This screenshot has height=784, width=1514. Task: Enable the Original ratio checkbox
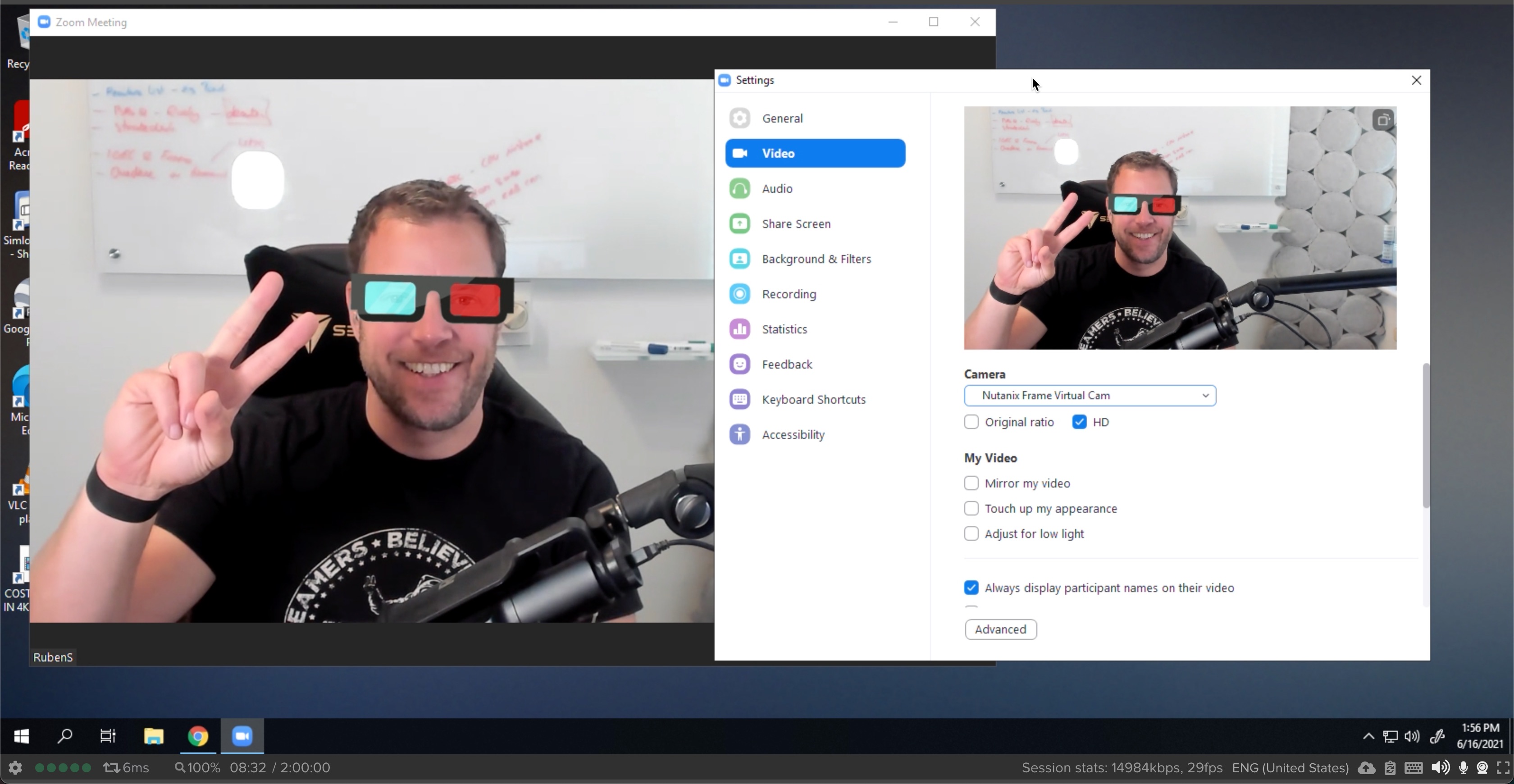[x=971, y=422]
